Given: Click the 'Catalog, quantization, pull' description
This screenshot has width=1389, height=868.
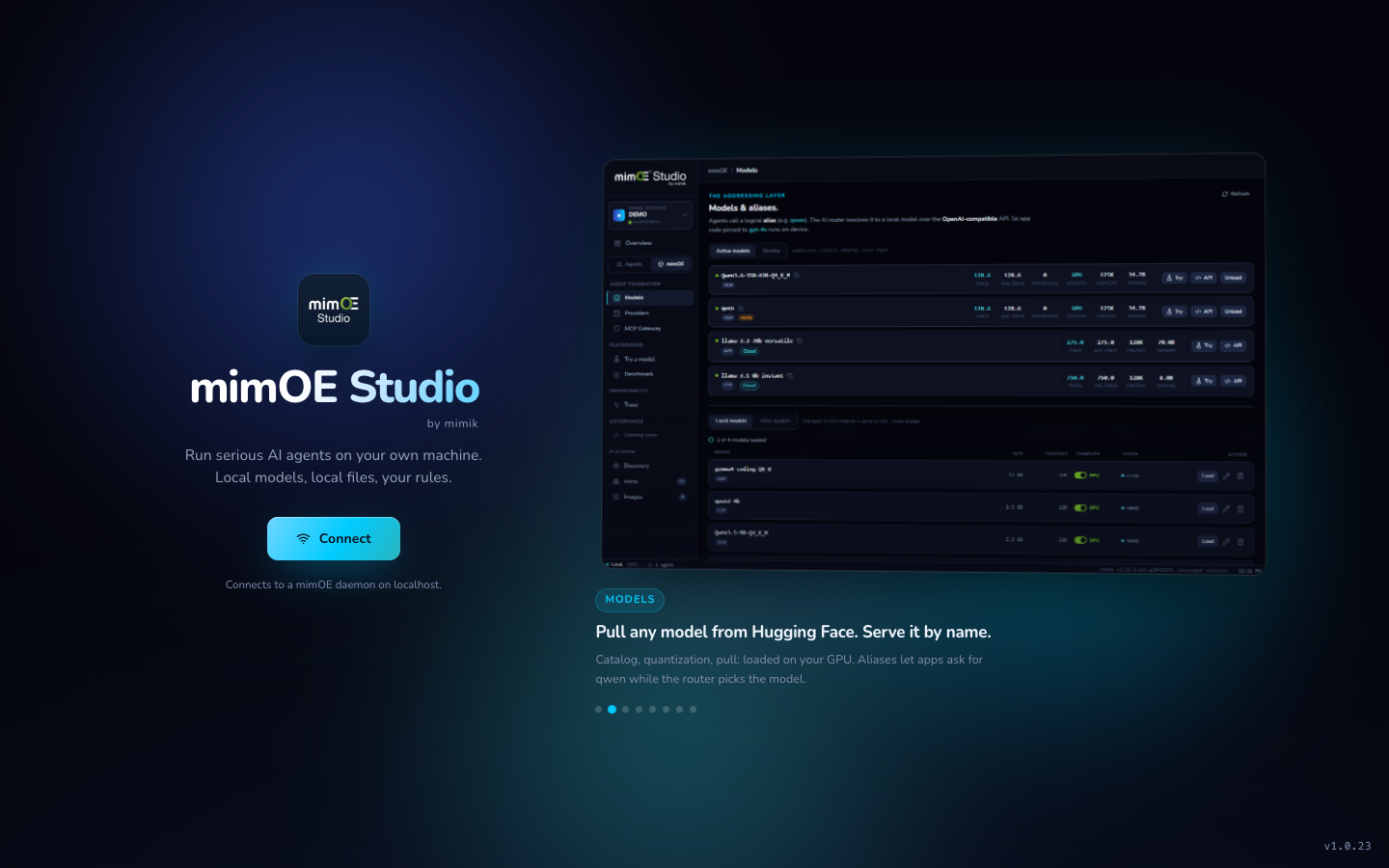Looking at the screenshot, I should 789,669.
